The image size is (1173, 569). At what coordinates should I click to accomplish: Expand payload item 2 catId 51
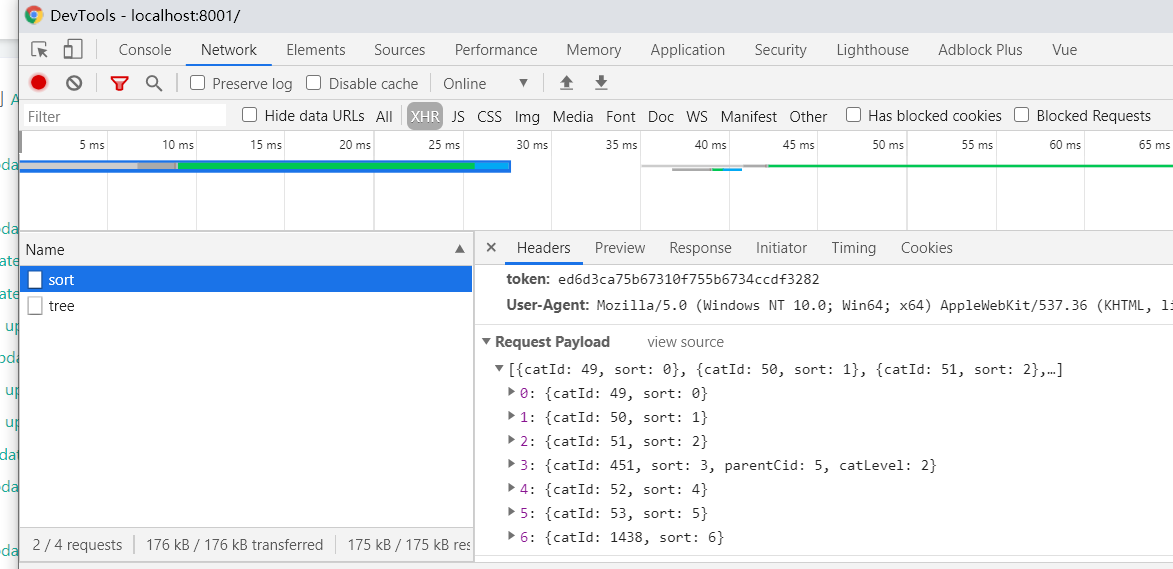[x=512, y=440]
